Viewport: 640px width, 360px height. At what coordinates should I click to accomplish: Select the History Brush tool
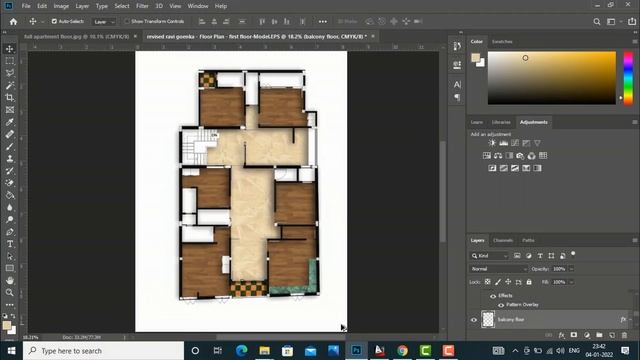pos(10,171)
